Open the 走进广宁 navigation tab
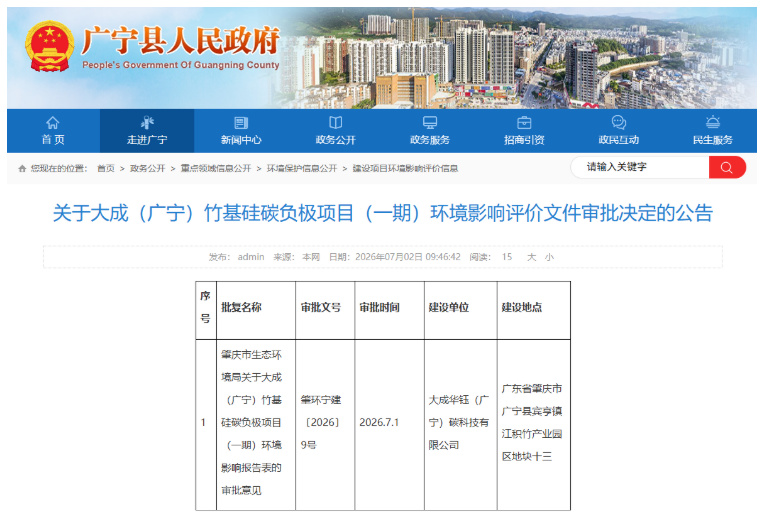Image resolution: width=762 pixels, height=512 pixels. [147, 131]
